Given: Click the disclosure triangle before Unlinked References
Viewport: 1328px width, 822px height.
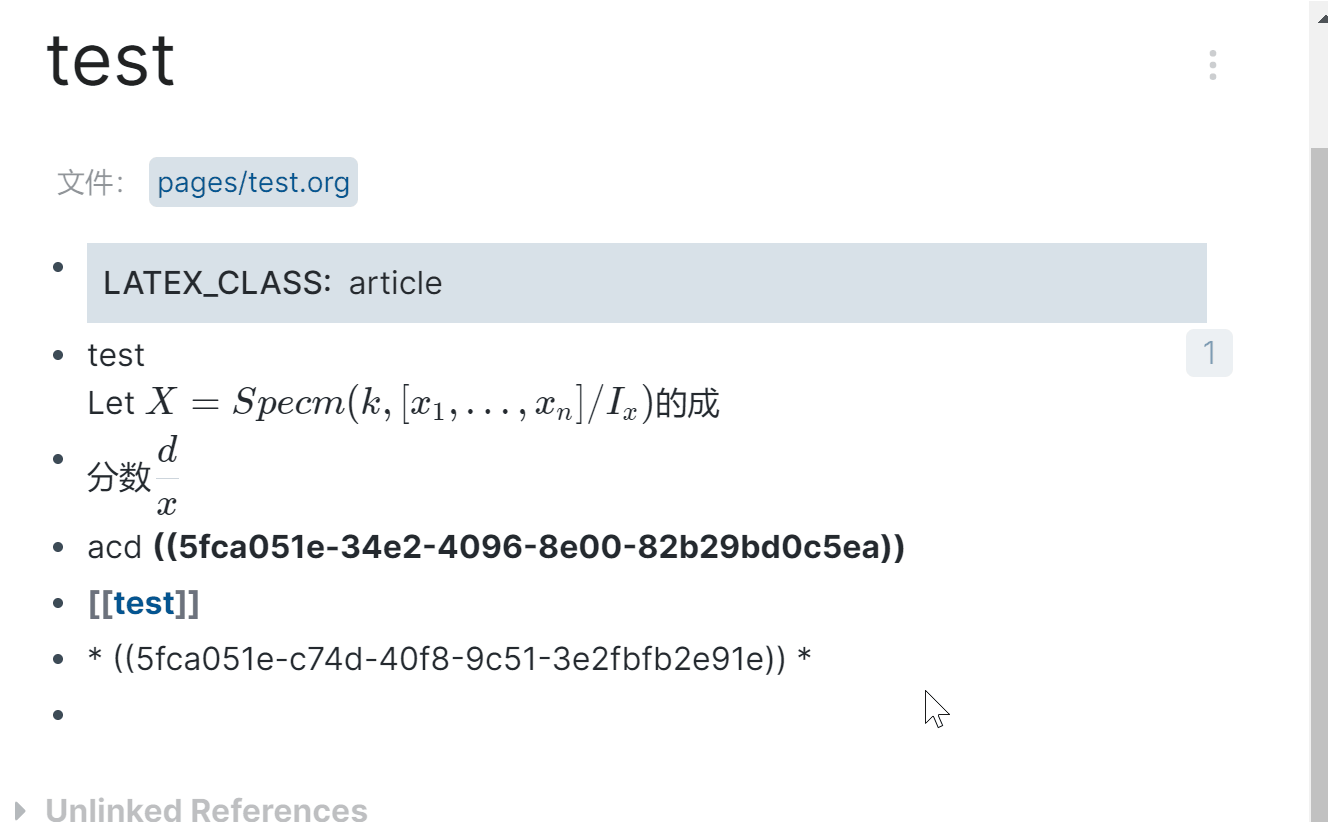Looking at the screenshot, I should pyautogui.click(x=20, y=810).
